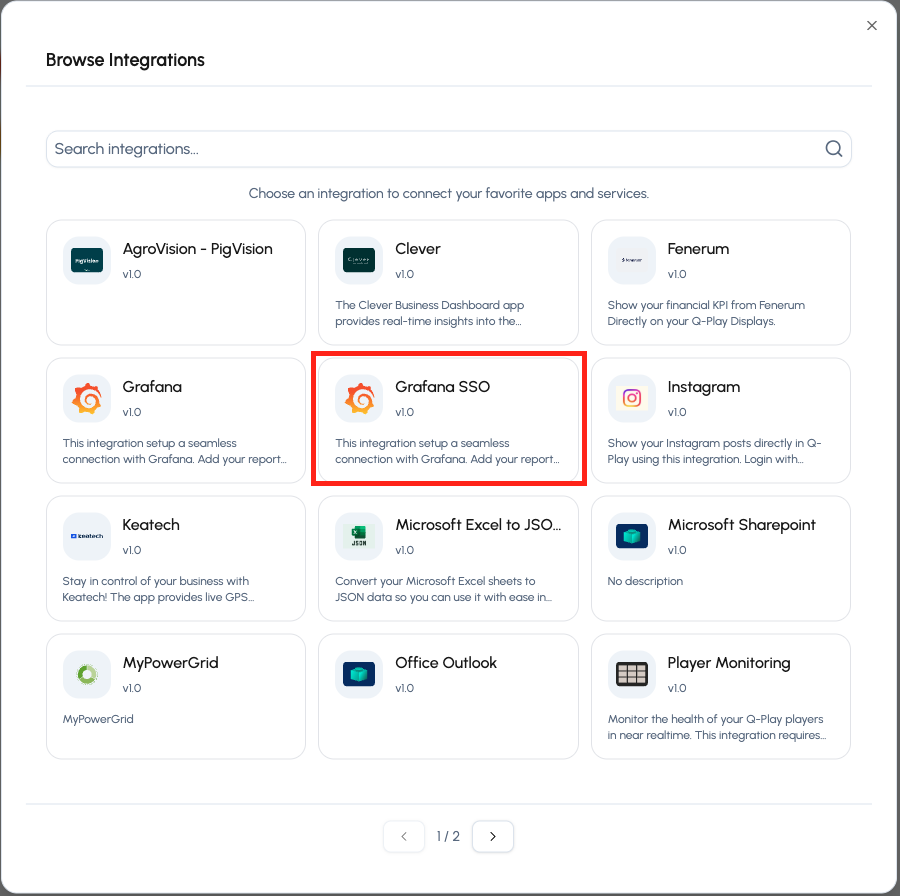Click v1.0 version under AgroVision - PigVision

131,274
